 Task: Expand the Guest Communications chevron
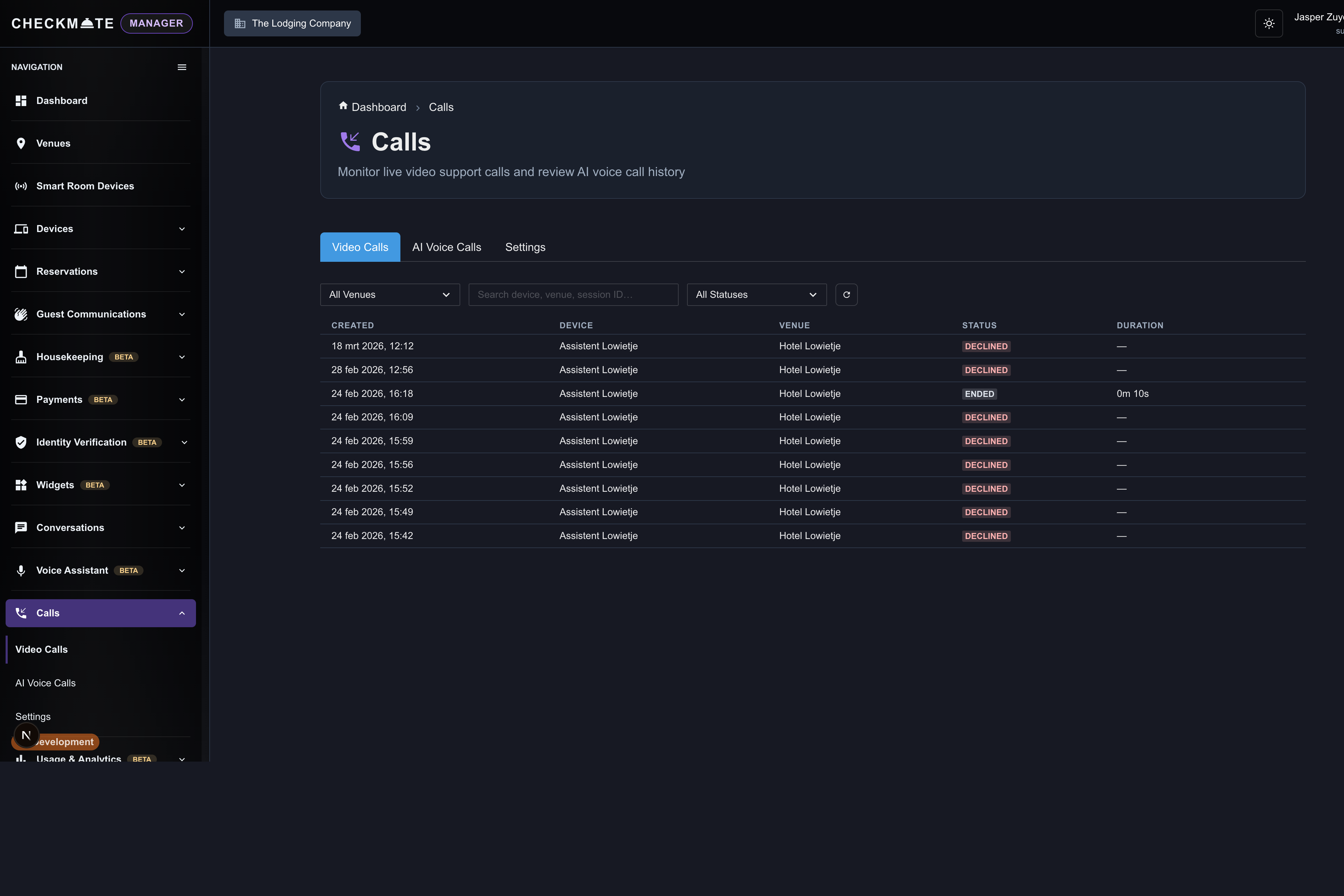tap(182, 314)
